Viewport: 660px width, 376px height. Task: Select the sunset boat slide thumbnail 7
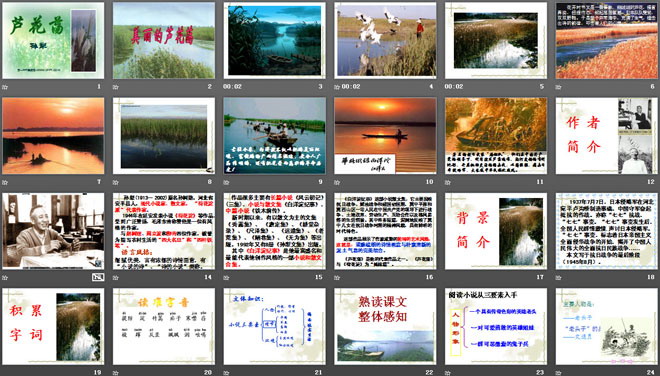tap(53, 136)
